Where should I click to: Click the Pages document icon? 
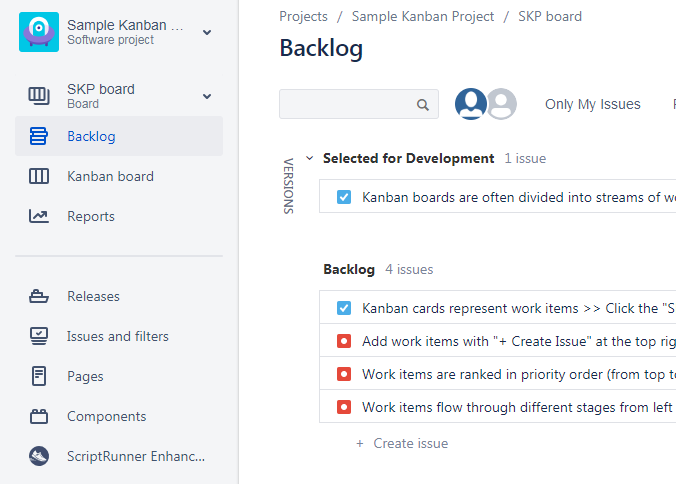point(39,376)
